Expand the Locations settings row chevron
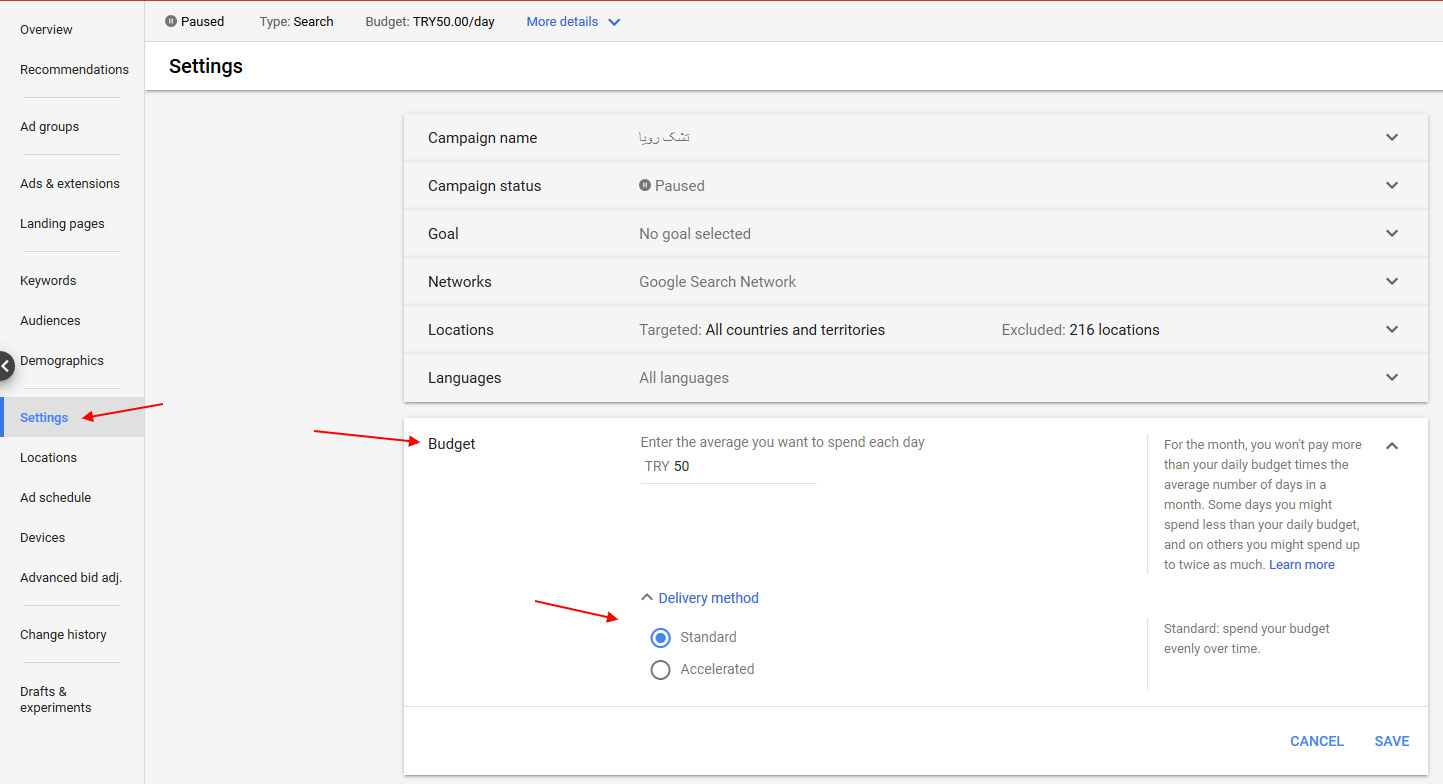 tap(1392, 329)
